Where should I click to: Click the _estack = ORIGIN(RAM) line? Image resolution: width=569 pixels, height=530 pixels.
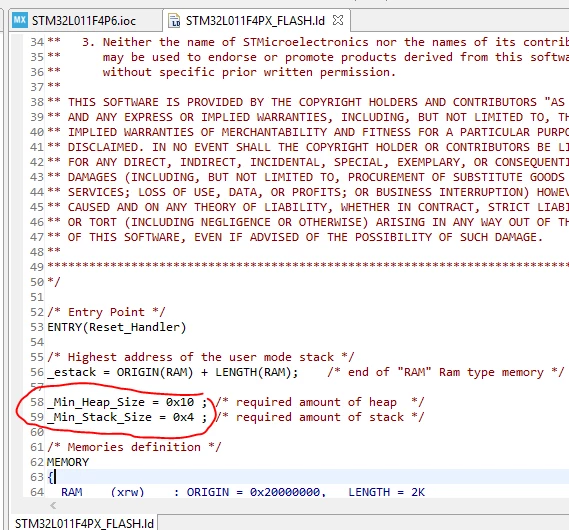coord(172,372)
